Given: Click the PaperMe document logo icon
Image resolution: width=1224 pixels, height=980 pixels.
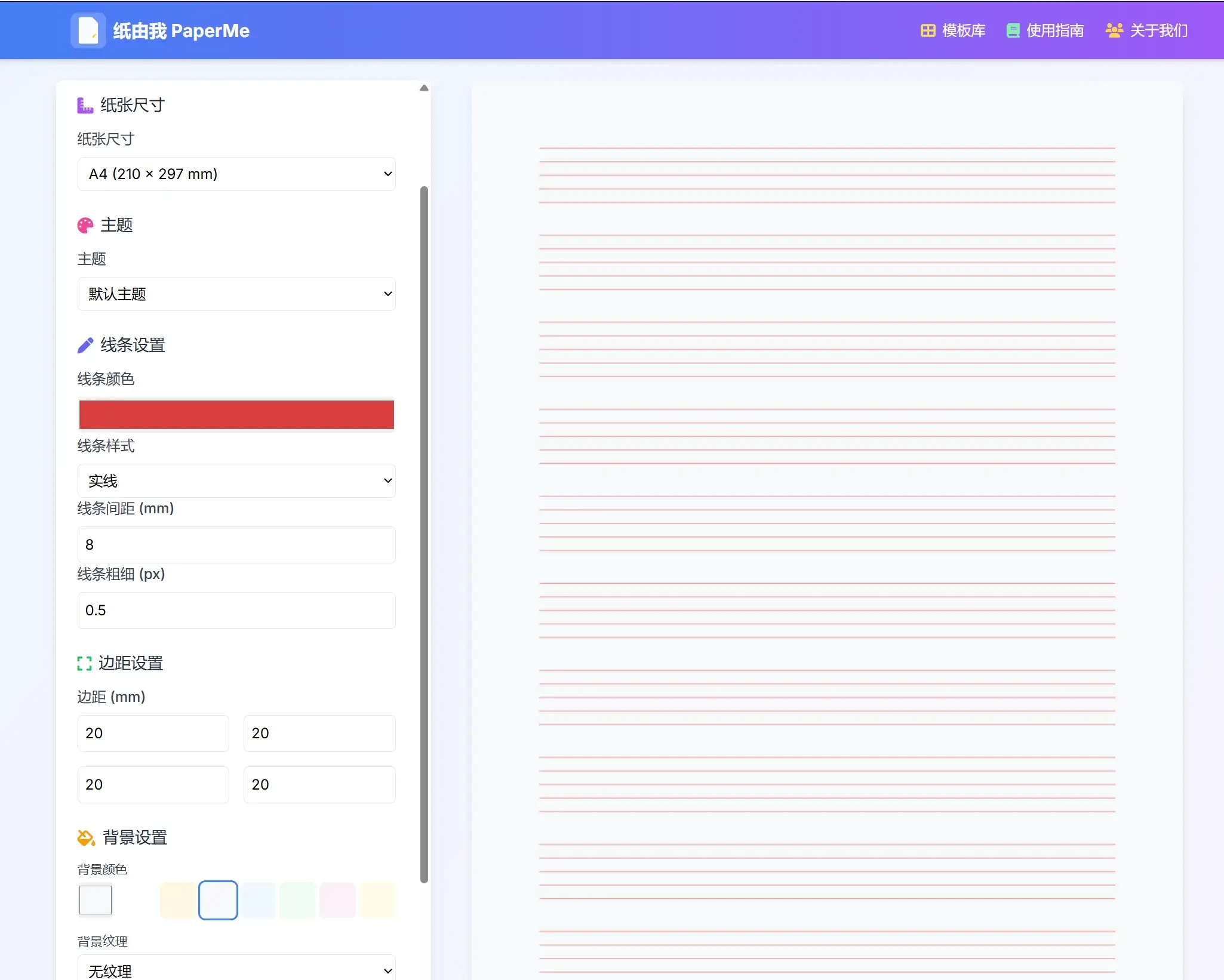Looking at the screenshot, I should point(88,30).
